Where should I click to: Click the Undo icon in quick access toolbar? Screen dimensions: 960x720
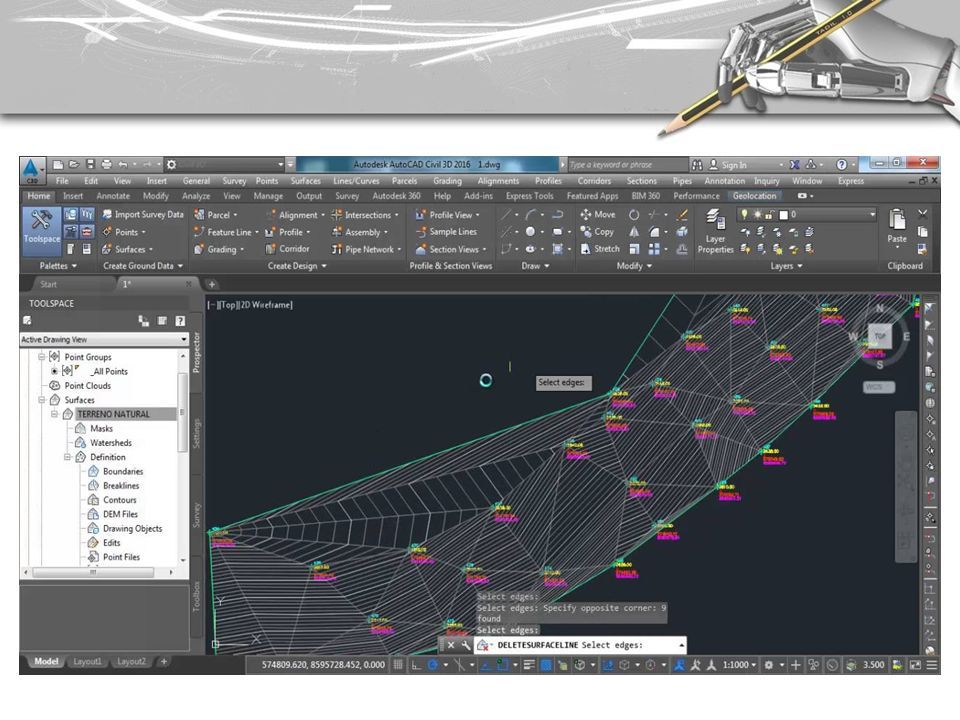(122, 164)
